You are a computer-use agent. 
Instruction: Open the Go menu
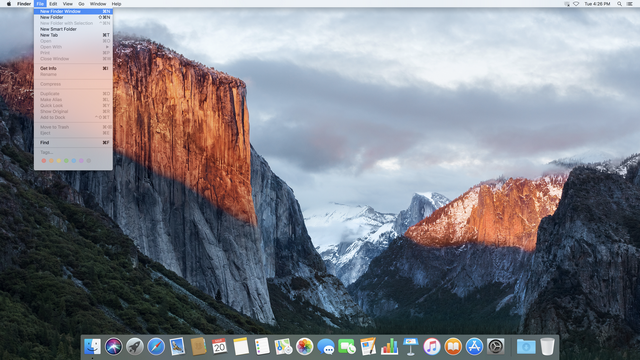81,4
